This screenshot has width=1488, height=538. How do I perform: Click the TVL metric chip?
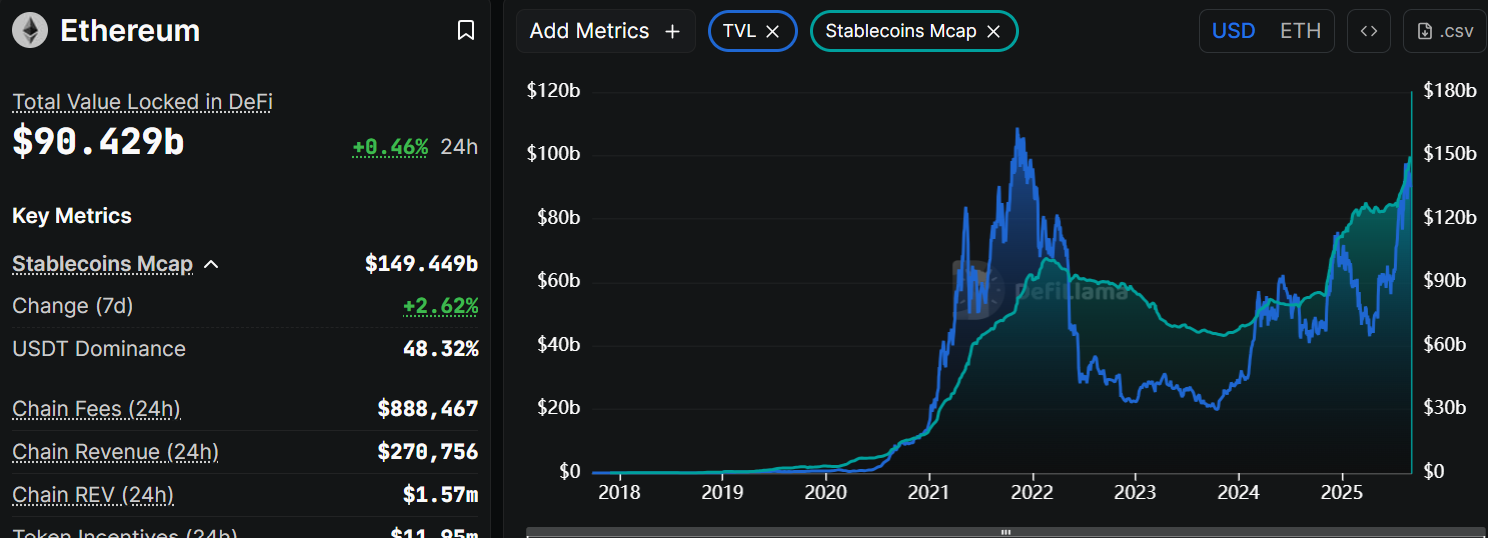click(x=752, y=31)
